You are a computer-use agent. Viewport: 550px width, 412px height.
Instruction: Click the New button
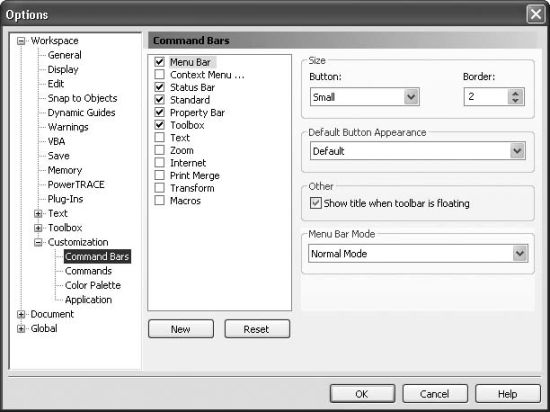click(181, 329)
